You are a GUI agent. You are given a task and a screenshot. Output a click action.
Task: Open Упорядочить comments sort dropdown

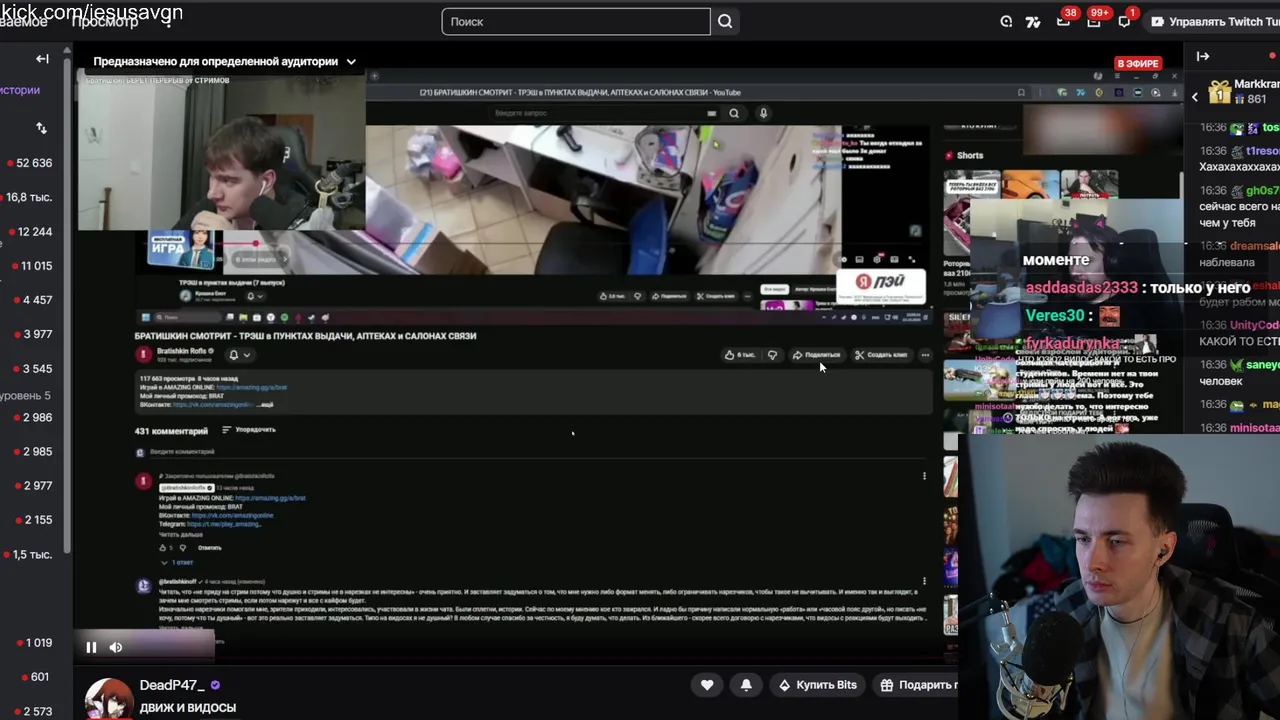tap(249, 430)
